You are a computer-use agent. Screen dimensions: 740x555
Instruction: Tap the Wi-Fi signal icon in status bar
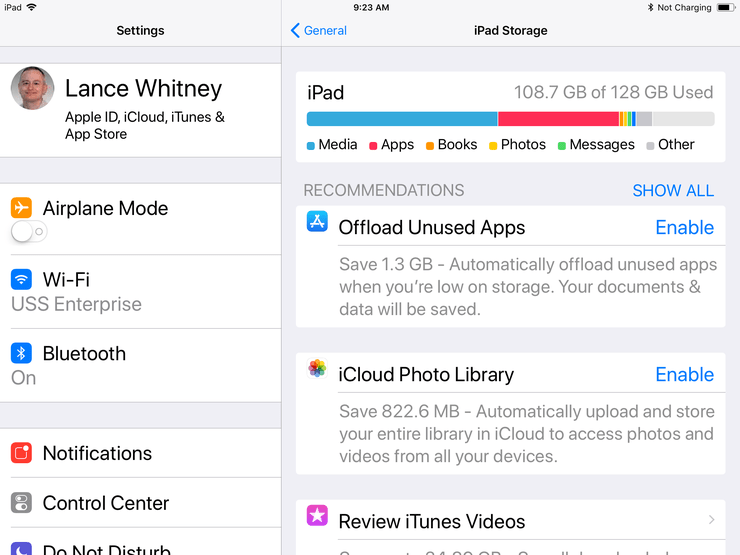point(32,7)
